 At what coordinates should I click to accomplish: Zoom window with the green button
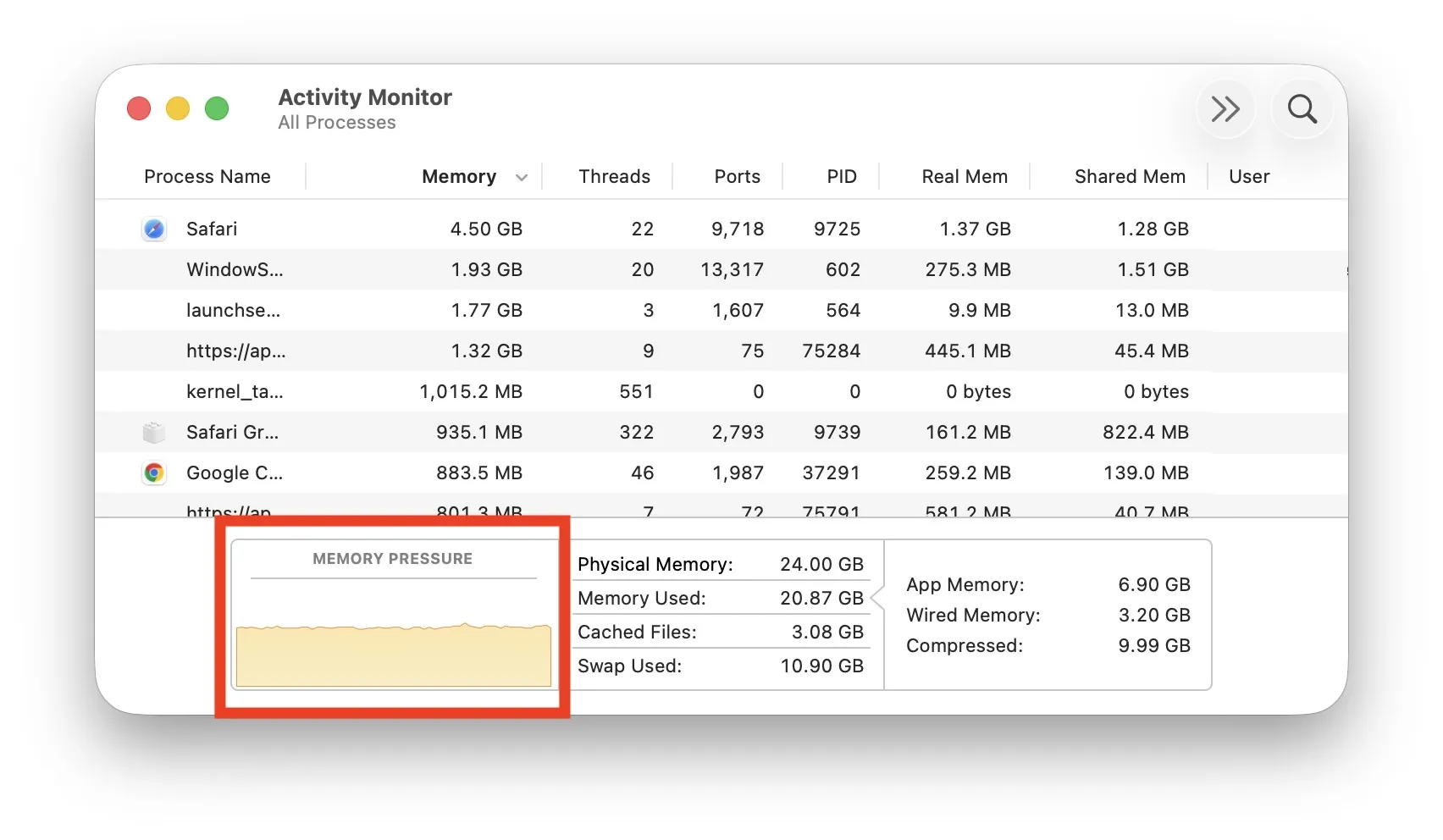coord(217,108)
